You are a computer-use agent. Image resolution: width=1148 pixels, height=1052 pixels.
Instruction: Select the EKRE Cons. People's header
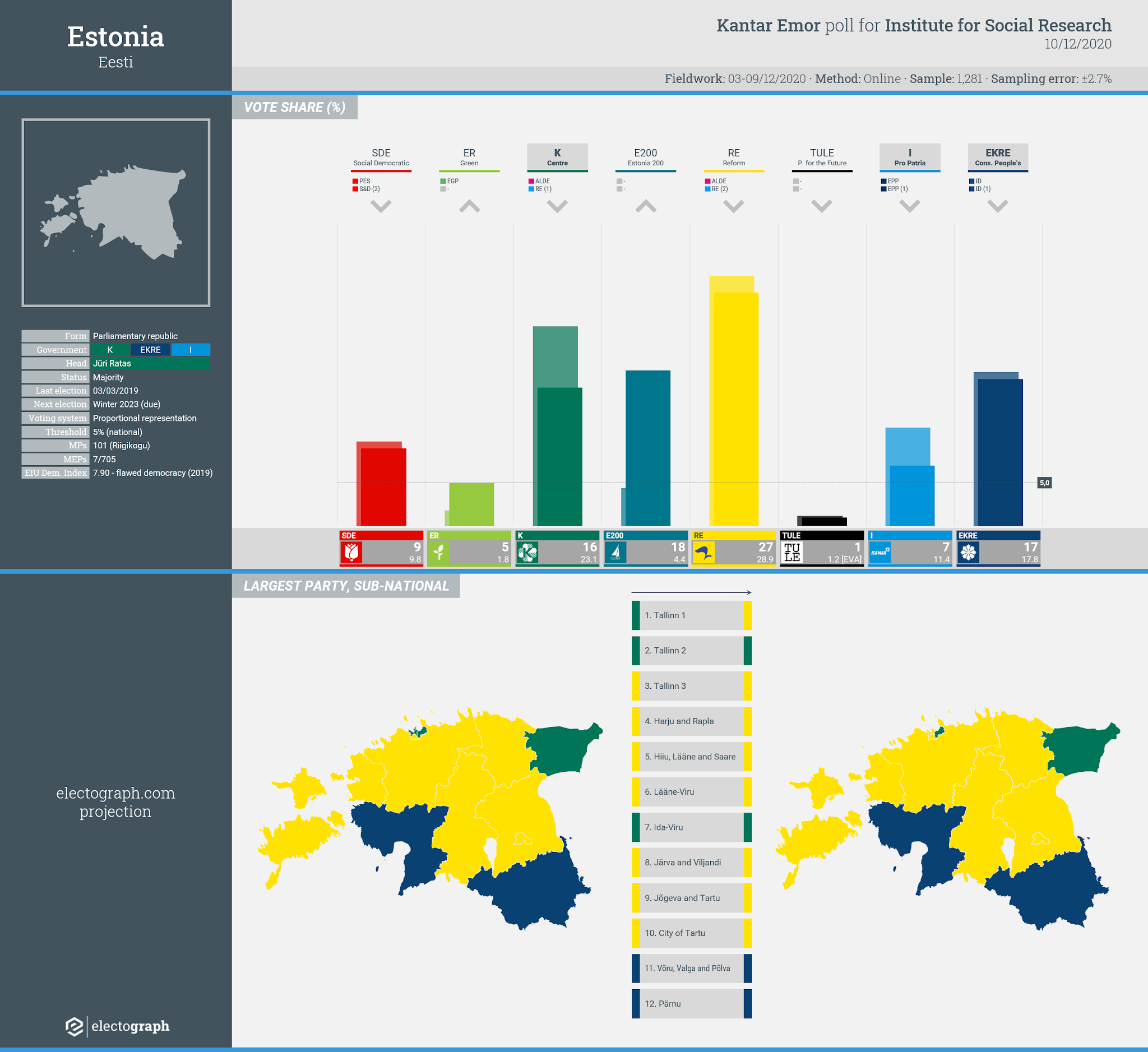click(998, 157)
